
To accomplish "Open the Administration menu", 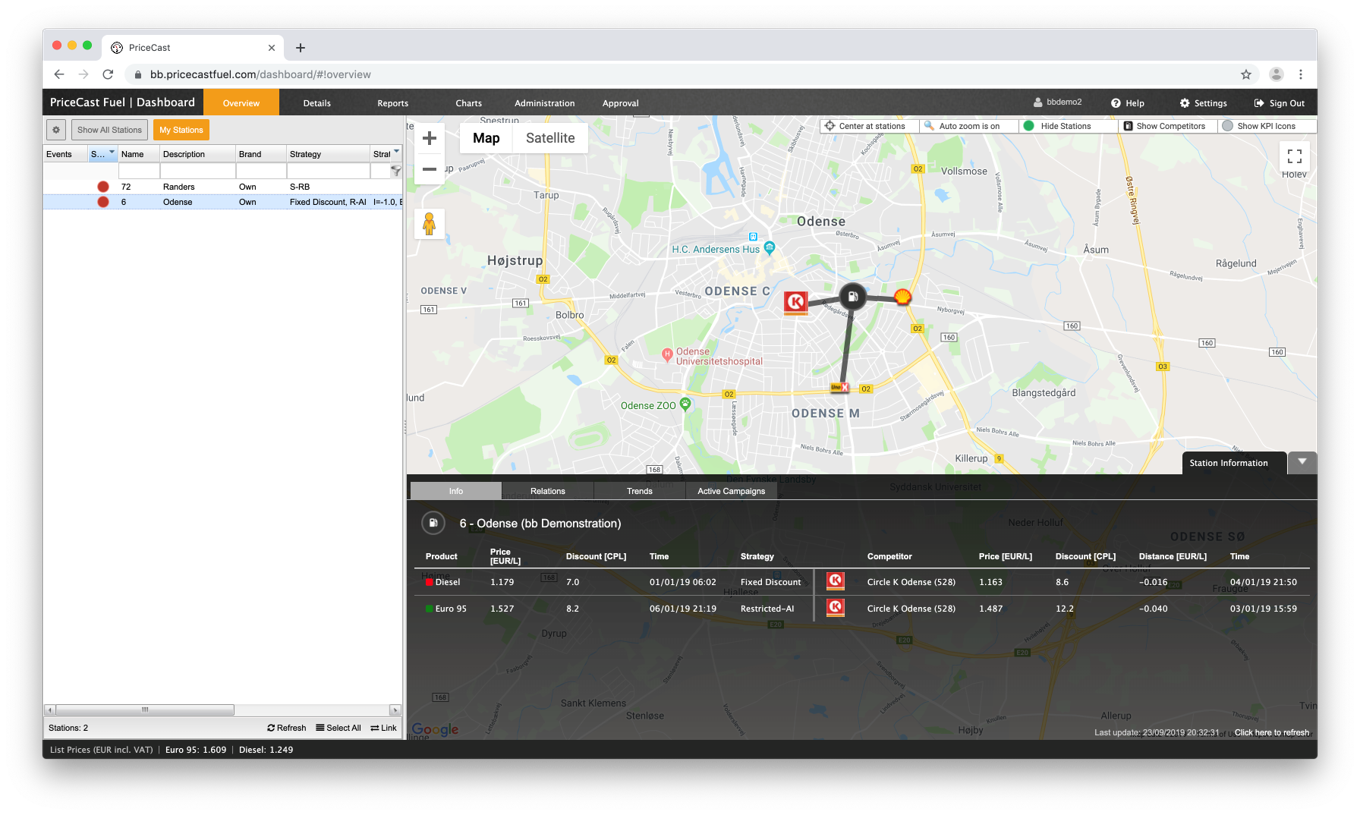I will click(x=544, y=103).
